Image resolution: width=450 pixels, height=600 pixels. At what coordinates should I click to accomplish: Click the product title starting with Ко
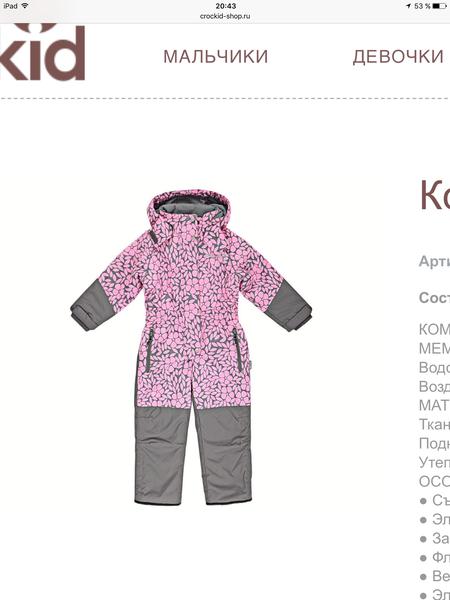tap(435, 196)
